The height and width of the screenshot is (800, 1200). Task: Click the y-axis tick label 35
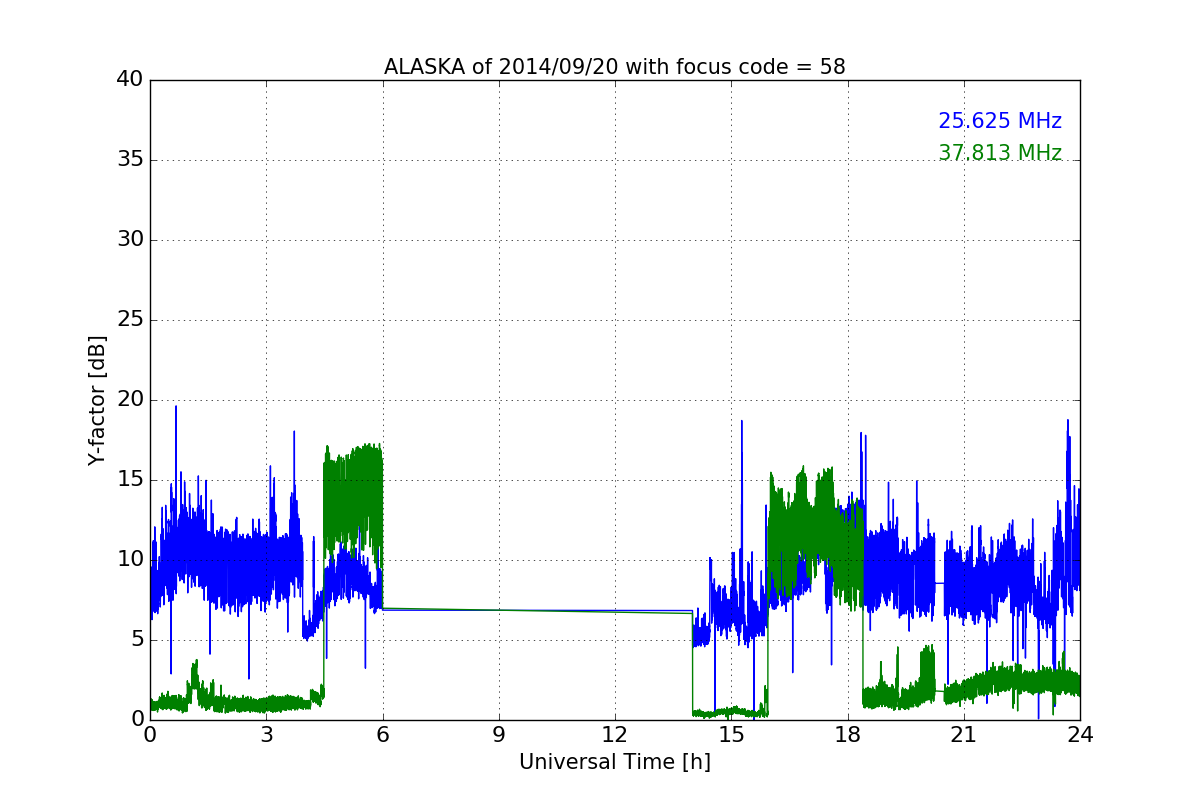point(130,160)
